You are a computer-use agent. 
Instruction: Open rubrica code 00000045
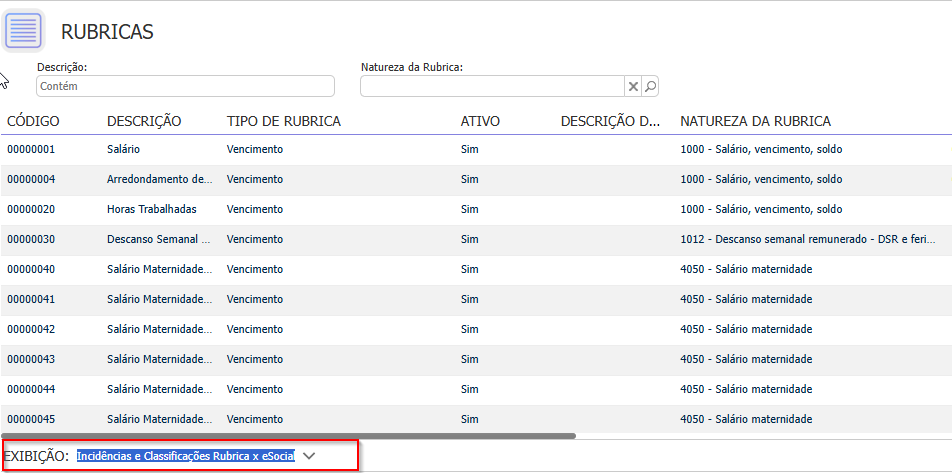(31, 419)
